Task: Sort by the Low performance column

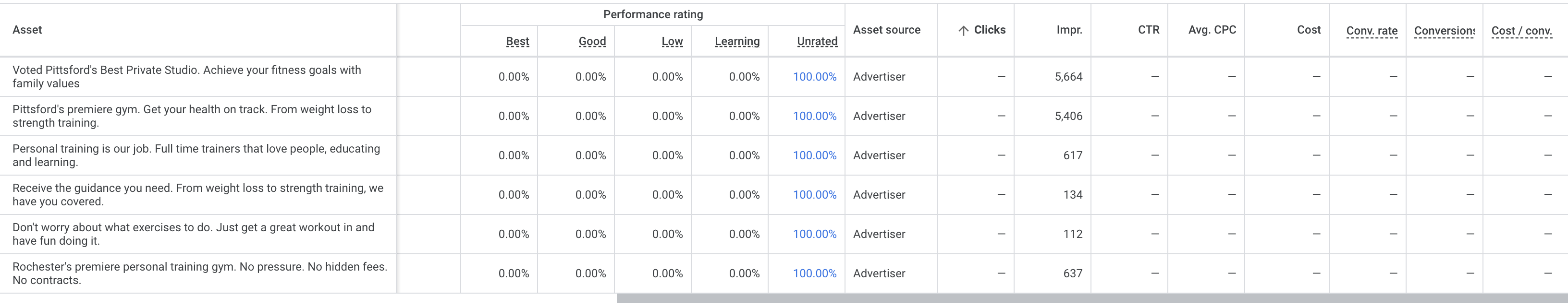Action: [672, 41]
